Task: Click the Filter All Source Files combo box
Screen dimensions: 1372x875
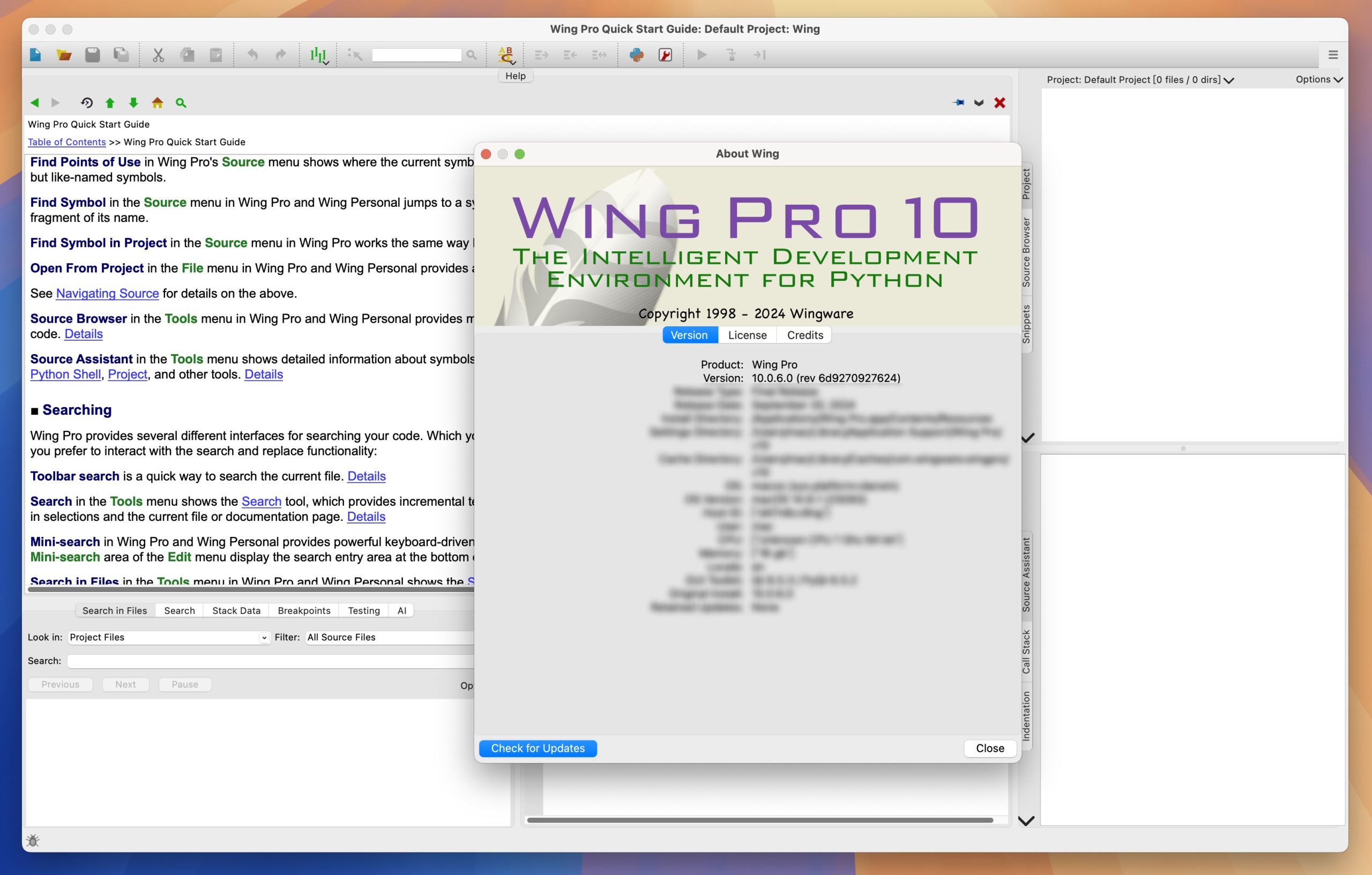Action: point(390,637)
